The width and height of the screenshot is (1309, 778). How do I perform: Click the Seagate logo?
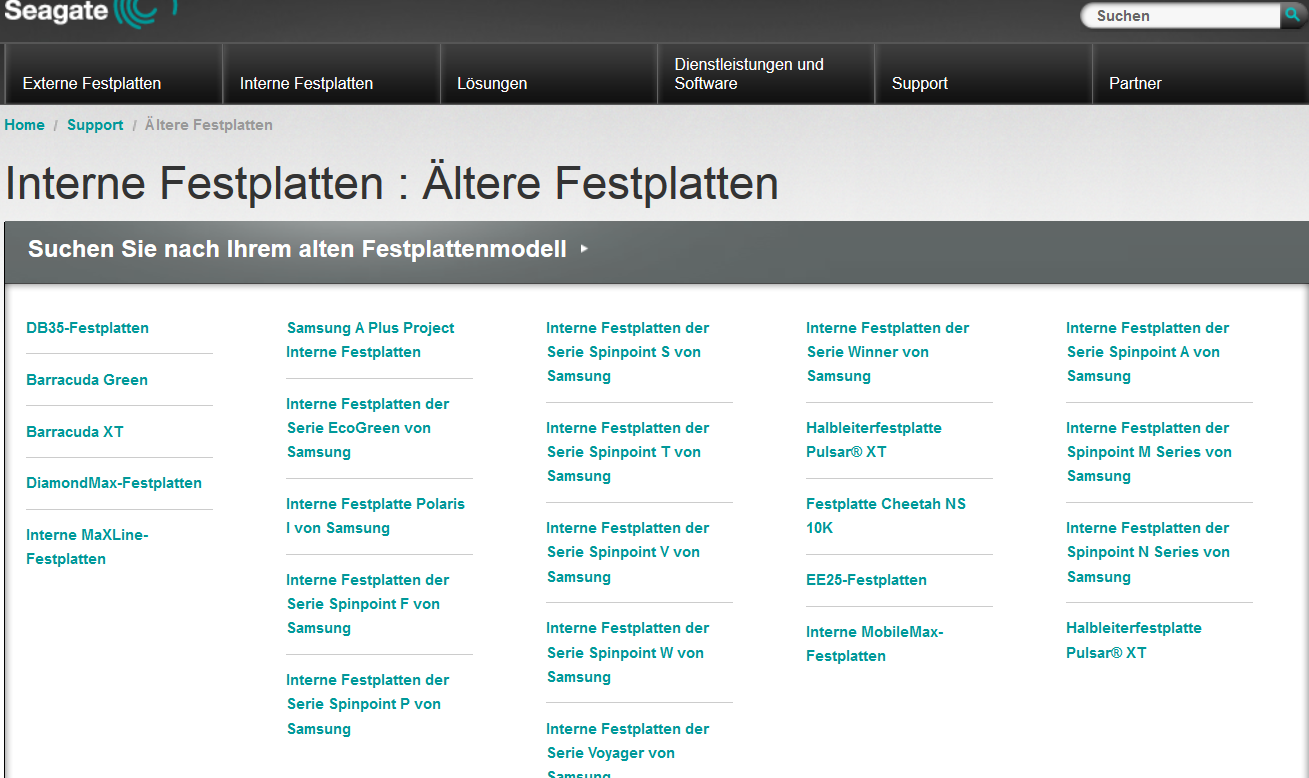(90, 14)
